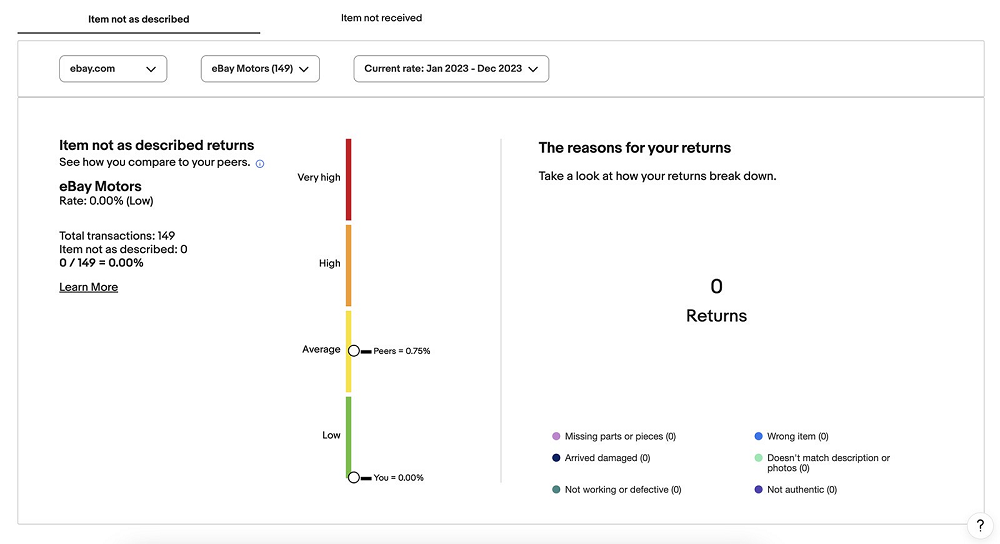Click 'Rate: 0.00% (Low)' text
1000x544 pixels.
pyautogui.click(x=106, y=201)
